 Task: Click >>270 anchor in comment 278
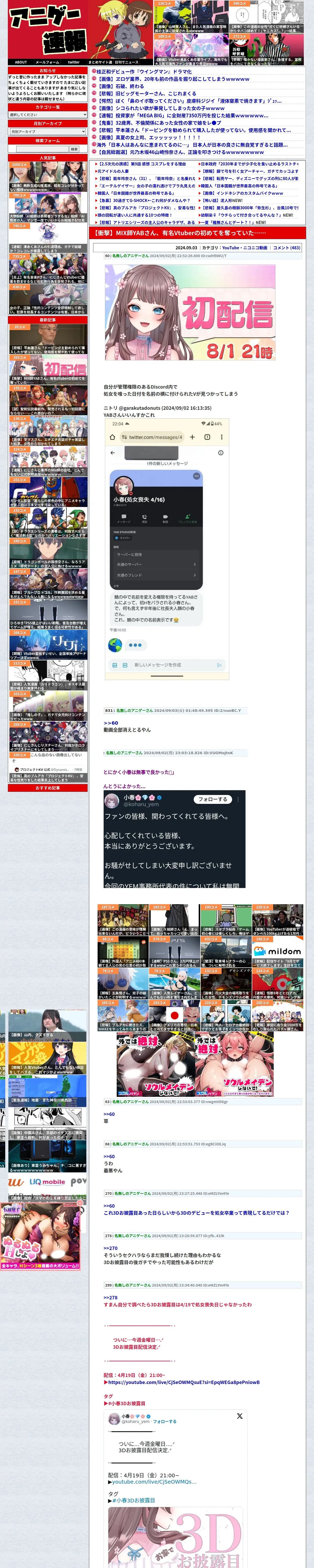pos(110,1248)
